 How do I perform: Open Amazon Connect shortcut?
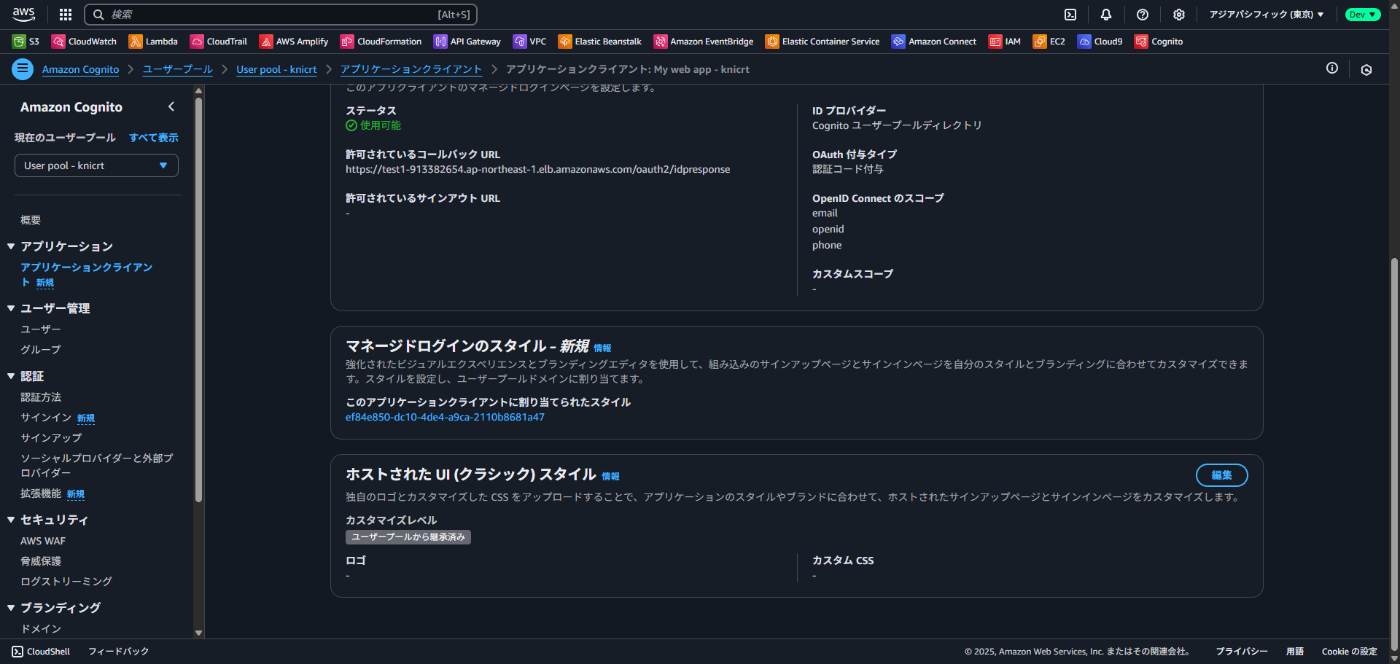coord(934,41)
